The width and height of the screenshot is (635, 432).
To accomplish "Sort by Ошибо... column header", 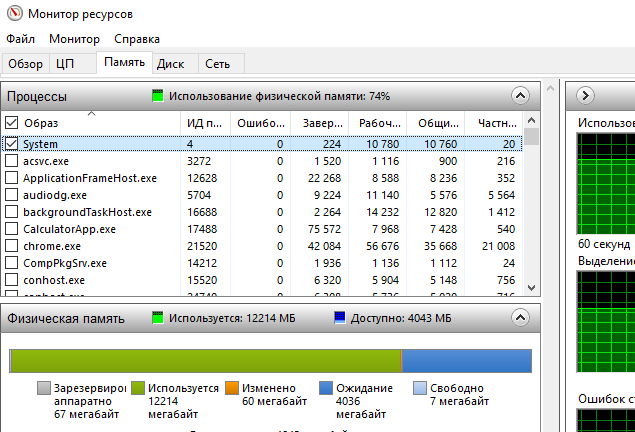I will 260,123.
